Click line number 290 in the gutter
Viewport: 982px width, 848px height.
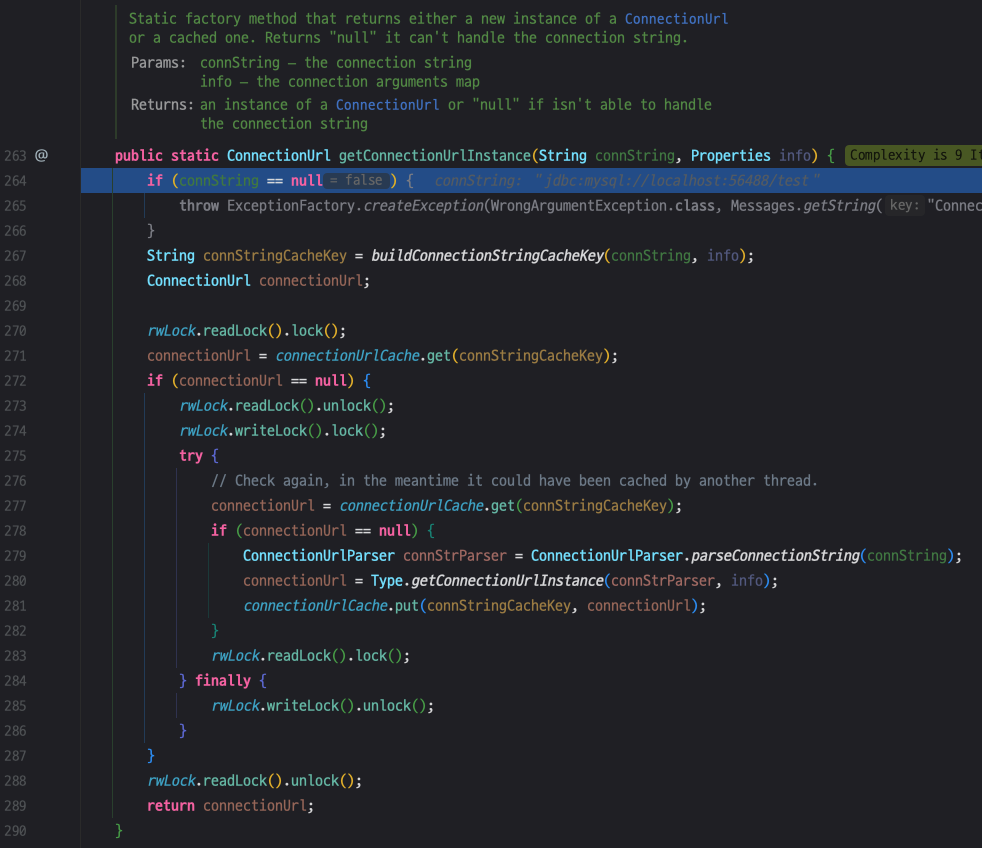(16, 831)
